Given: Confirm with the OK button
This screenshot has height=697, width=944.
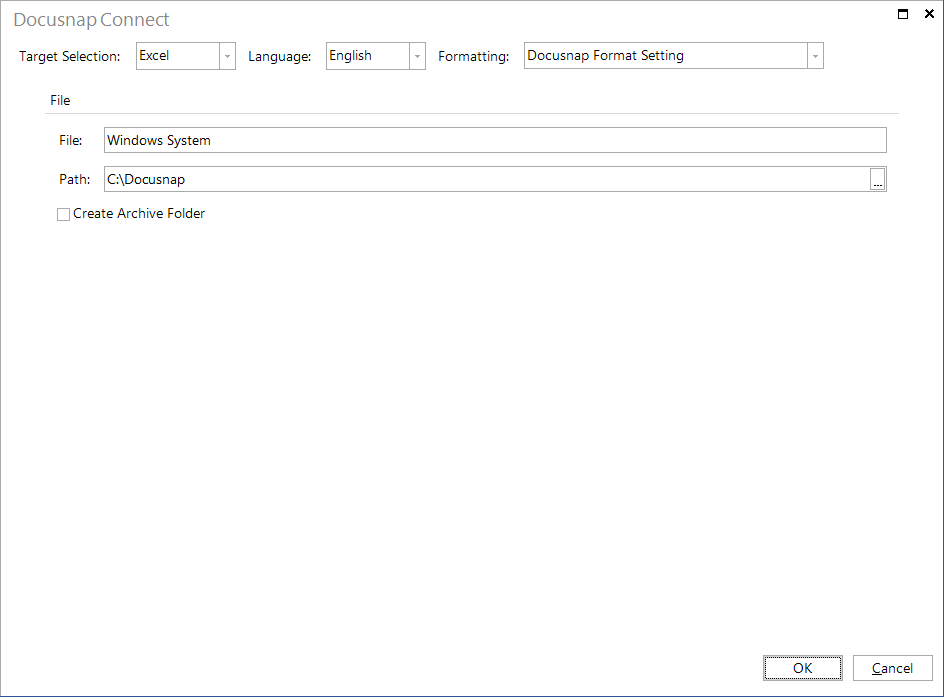Looking at the screenshot, I should click(803, 668).
